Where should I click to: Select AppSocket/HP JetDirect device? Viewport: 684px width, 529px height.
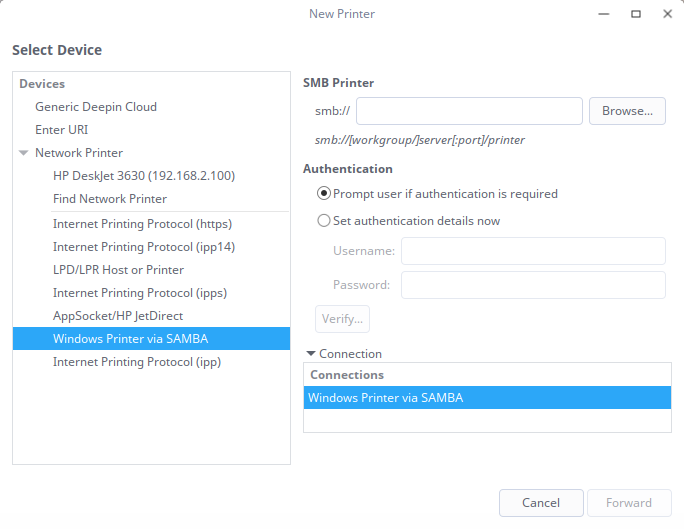click(118, 316)
